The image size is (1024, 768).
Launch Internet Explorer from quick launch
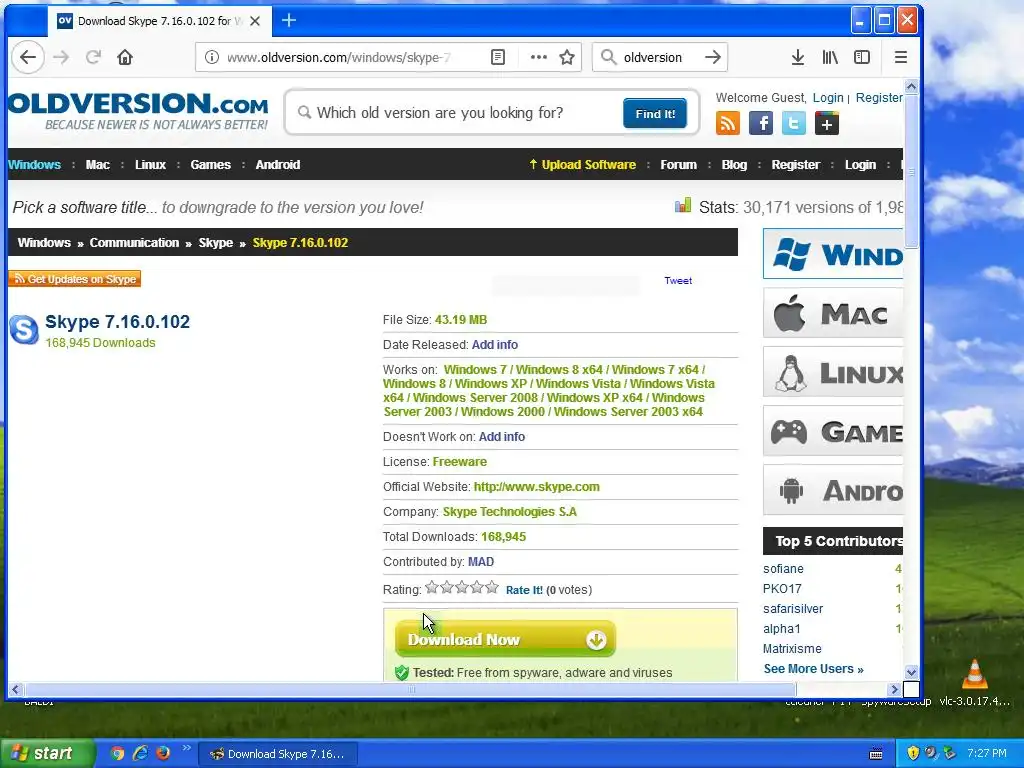pos(140,753)
